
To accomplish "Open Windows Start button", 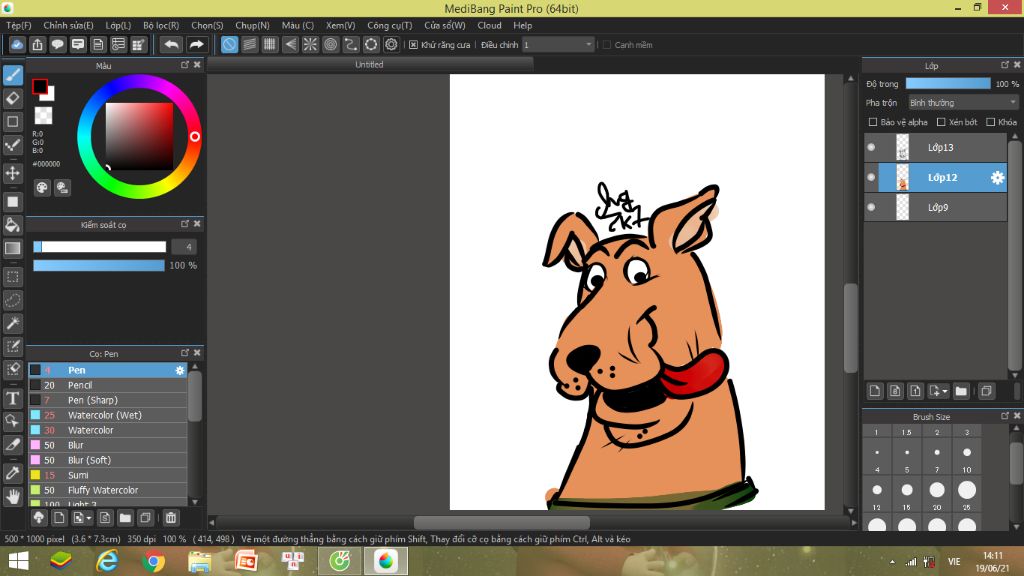I will pos(18,561).
